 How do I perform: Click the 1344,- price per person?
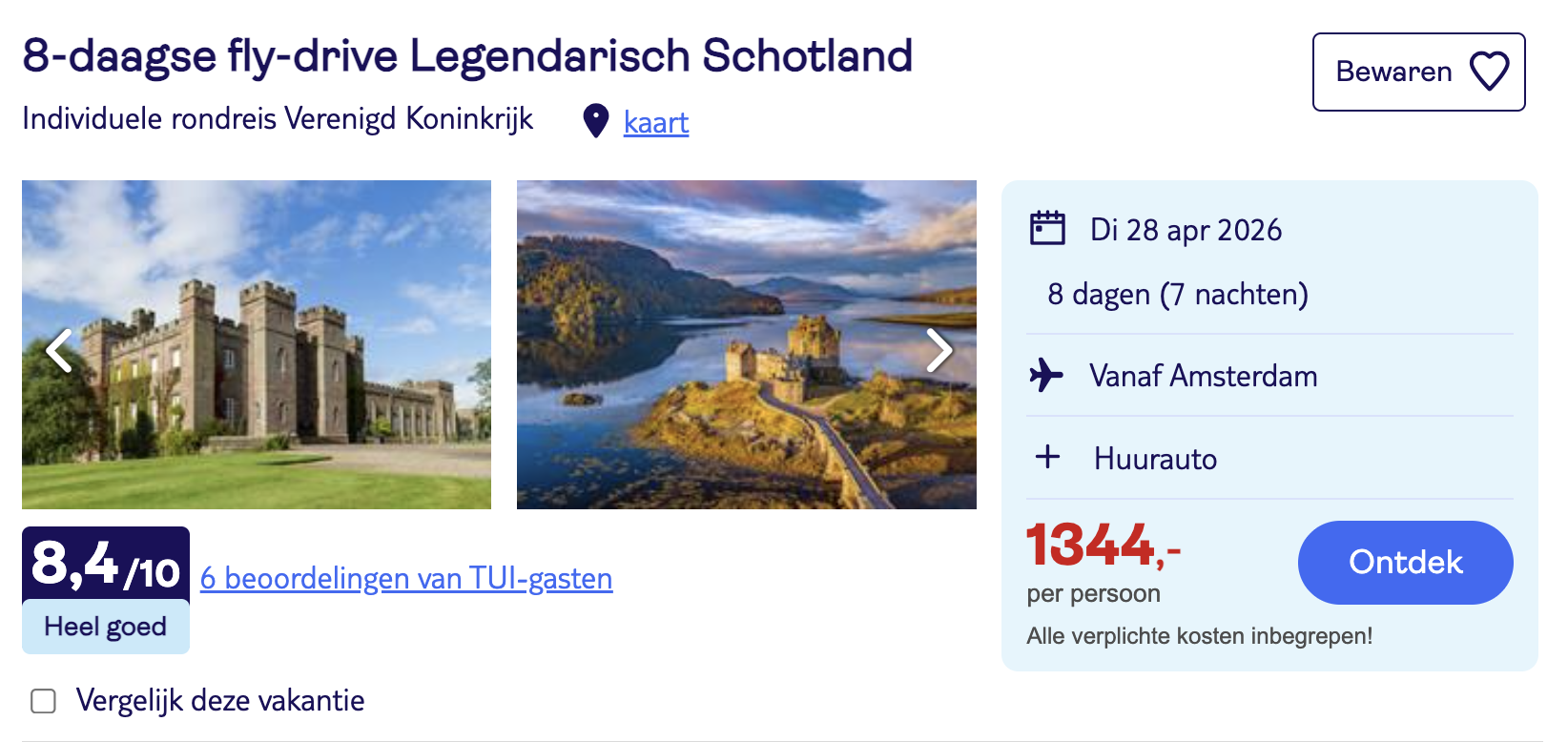(1103, 546)
